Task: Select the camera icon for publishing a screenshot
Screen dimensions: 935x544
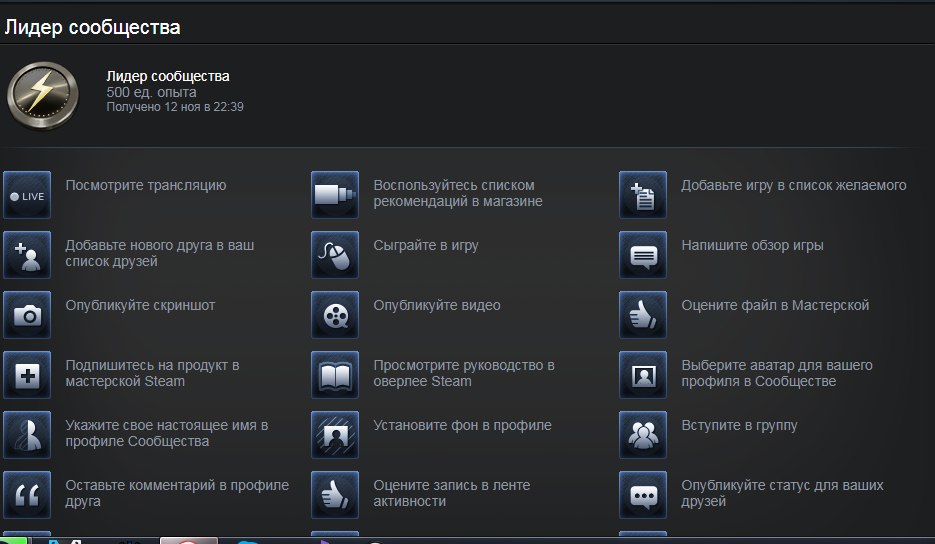Action: pos(27,315)
